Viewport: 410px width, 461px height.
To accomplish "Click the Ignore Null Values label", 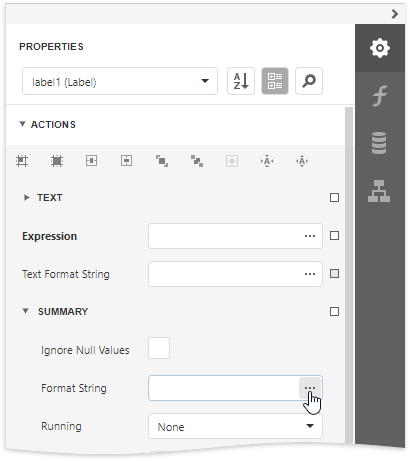I will pyautogui.click(x=85, y=350).
